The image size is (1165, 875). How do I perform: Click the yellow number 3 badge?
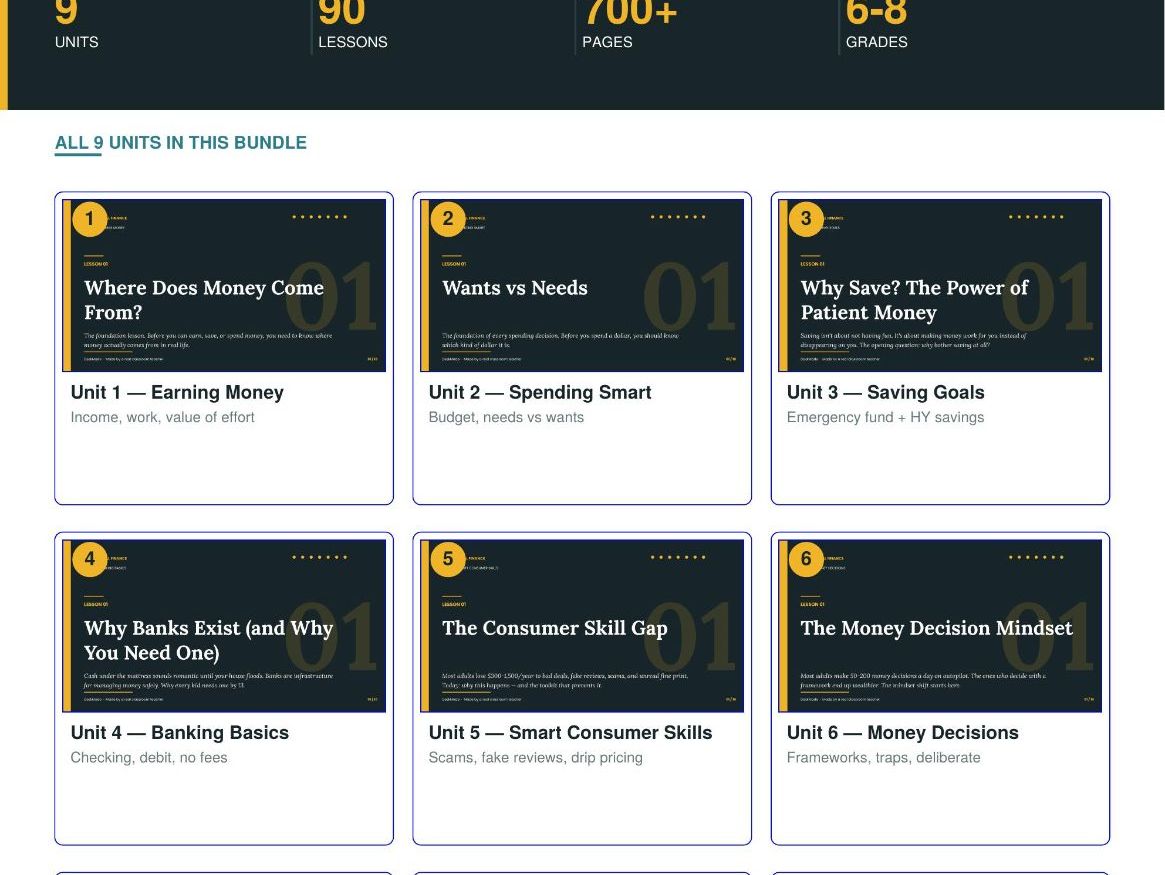click(x=806, y=219)
